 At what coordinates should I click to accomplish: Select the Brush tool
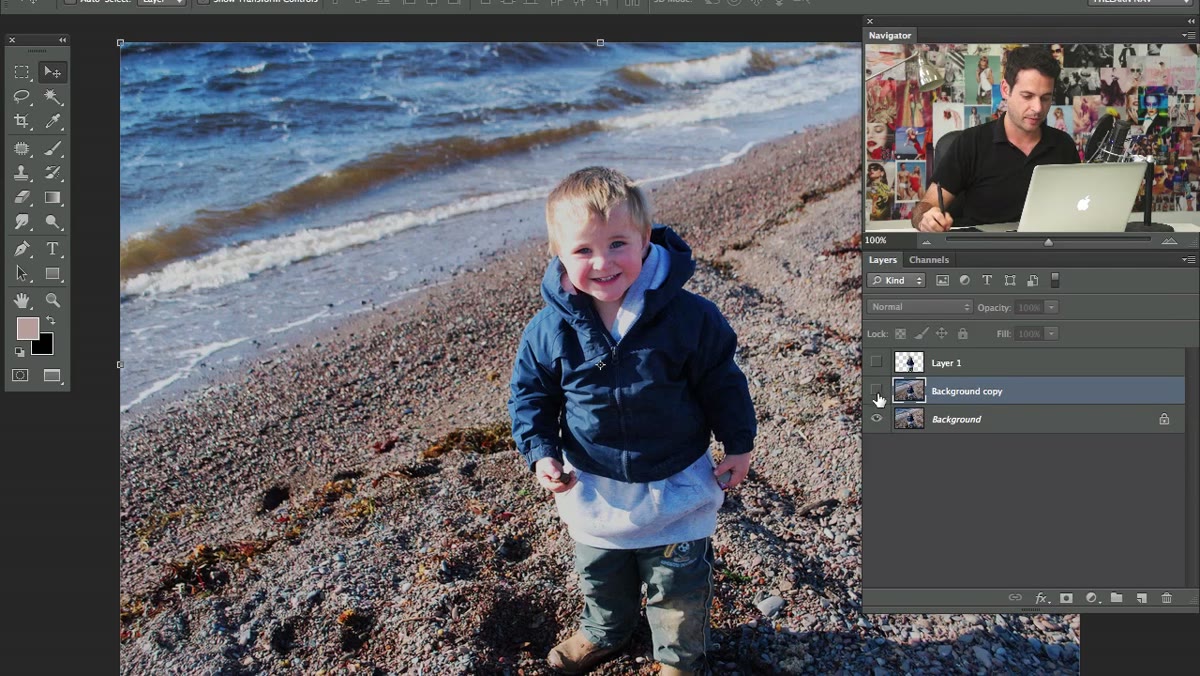(52, 148)
